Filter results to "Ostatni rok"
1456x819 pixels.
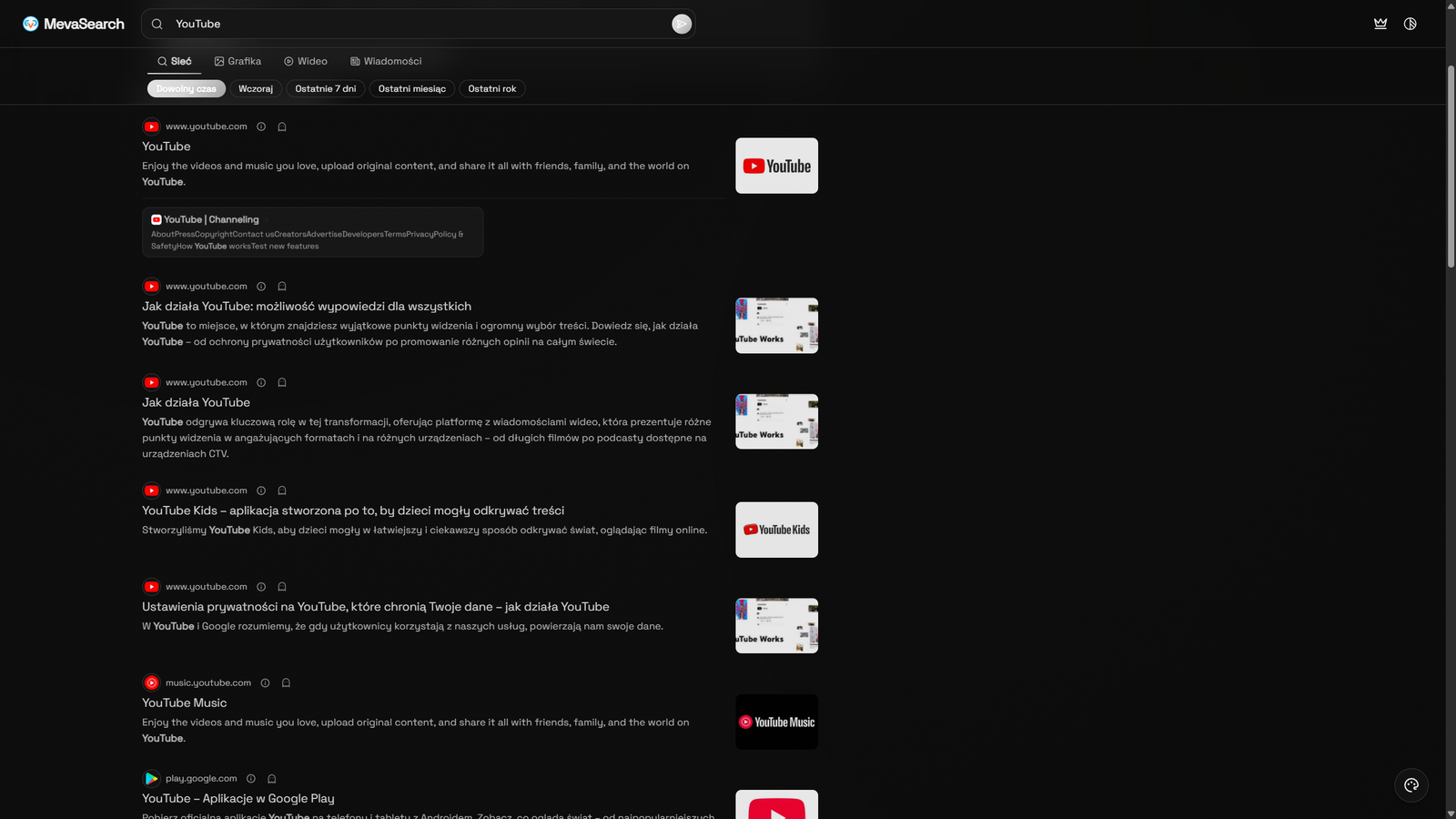pos(492,88)
